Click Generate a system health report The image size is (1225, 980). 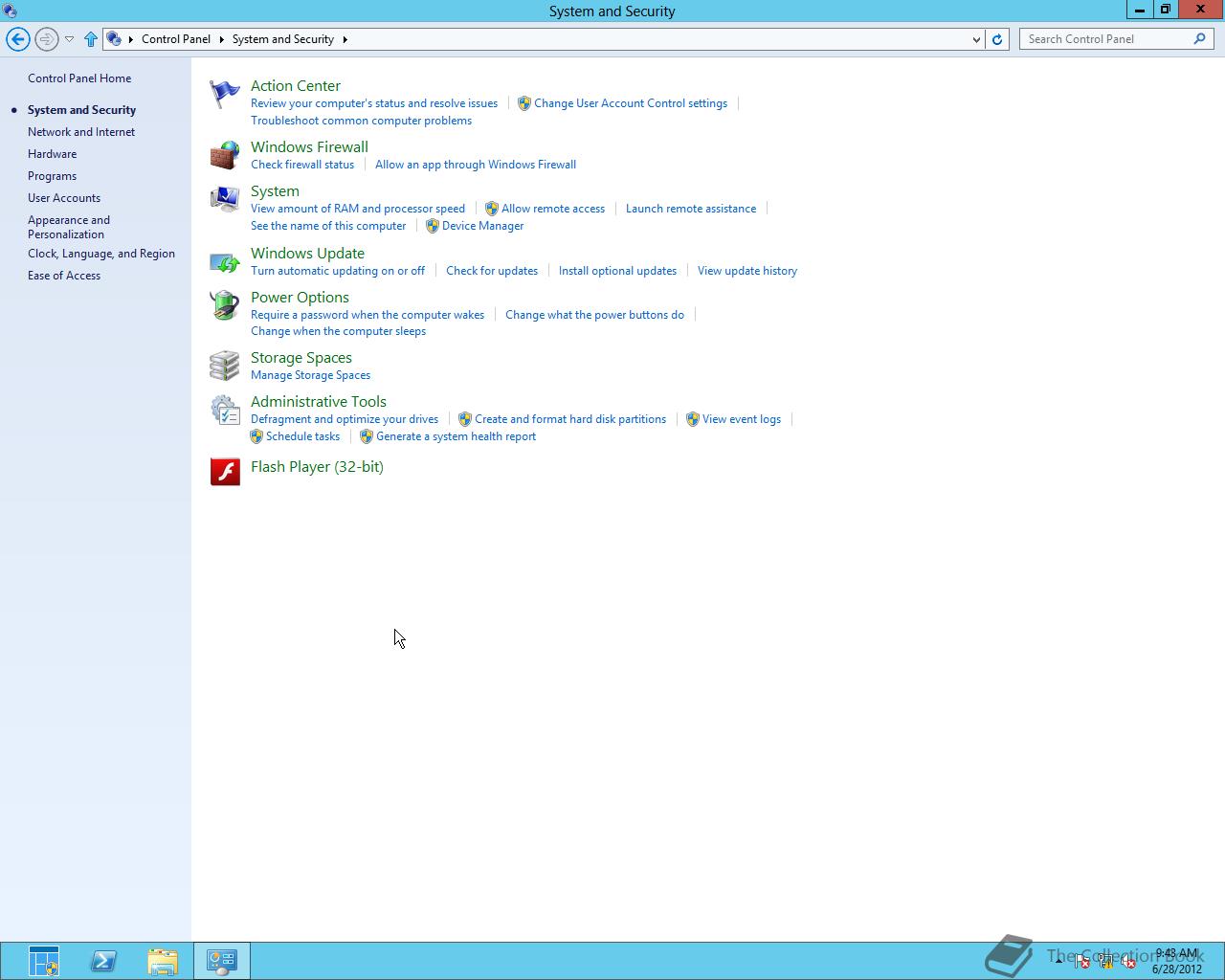coord(456,436)
